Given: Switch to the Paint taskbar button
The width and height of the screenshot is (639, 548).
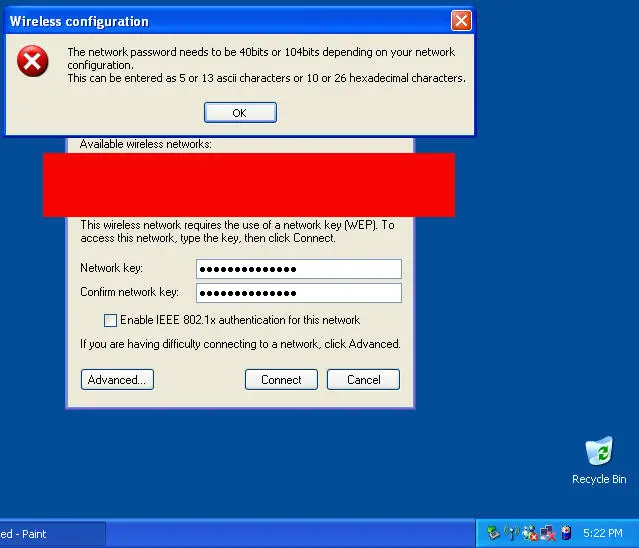Looking at the screenshot, I should (x=52, y=534).
